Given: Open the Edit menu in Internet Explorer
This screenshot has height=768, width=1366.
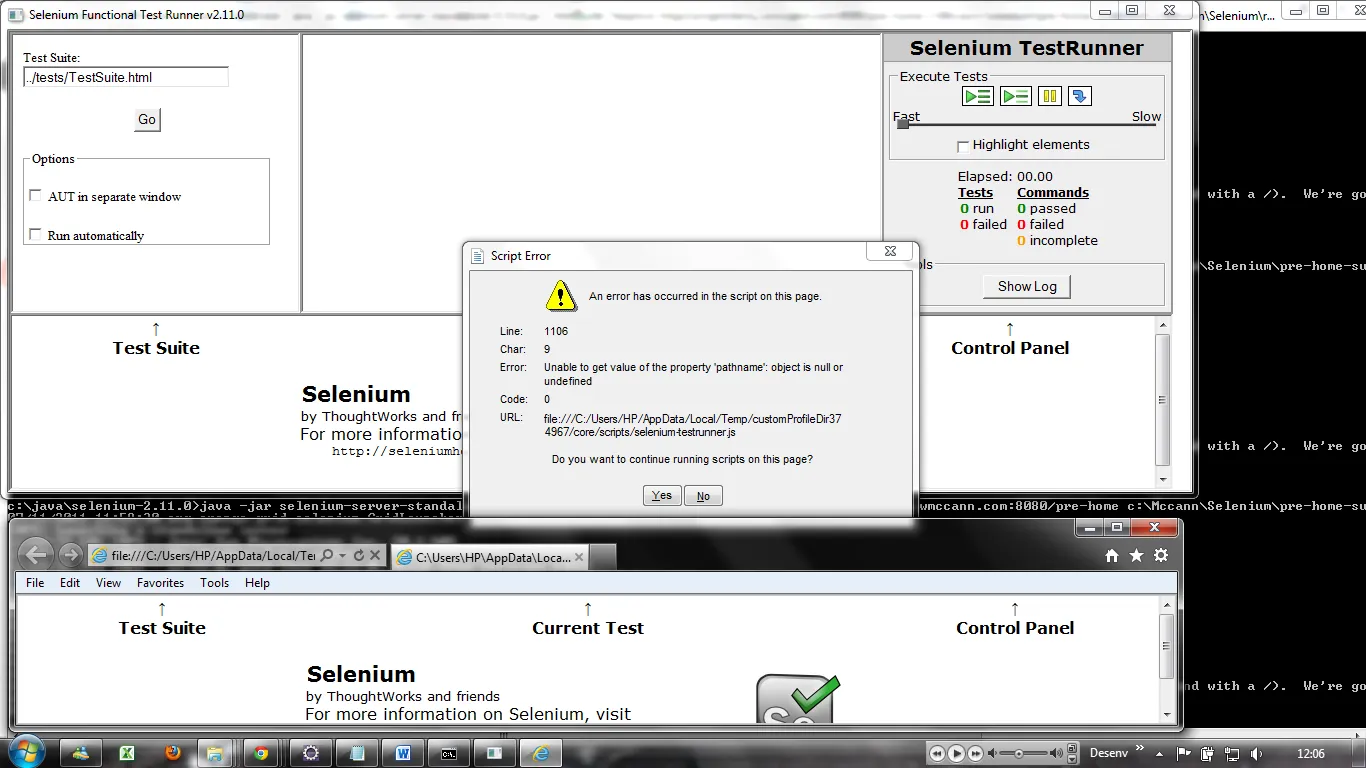Looking at the screenshot, I should [70, 583].
